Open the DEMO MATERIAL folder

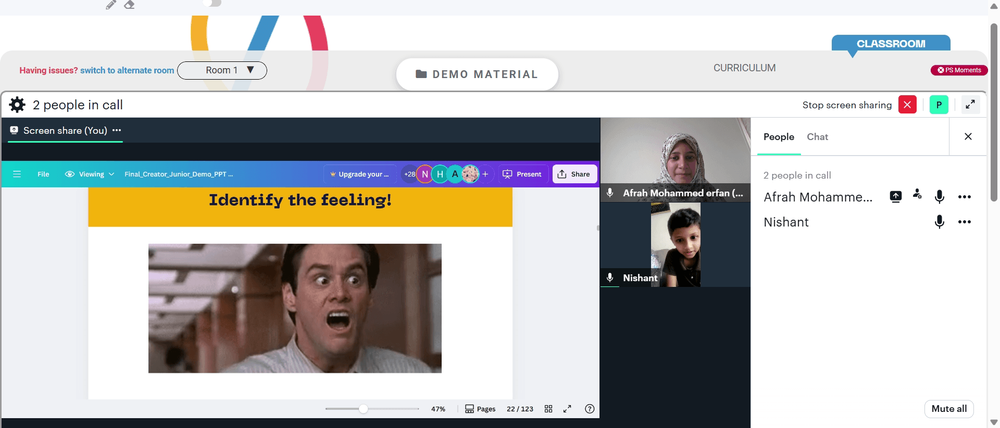(x=477, y=74)
